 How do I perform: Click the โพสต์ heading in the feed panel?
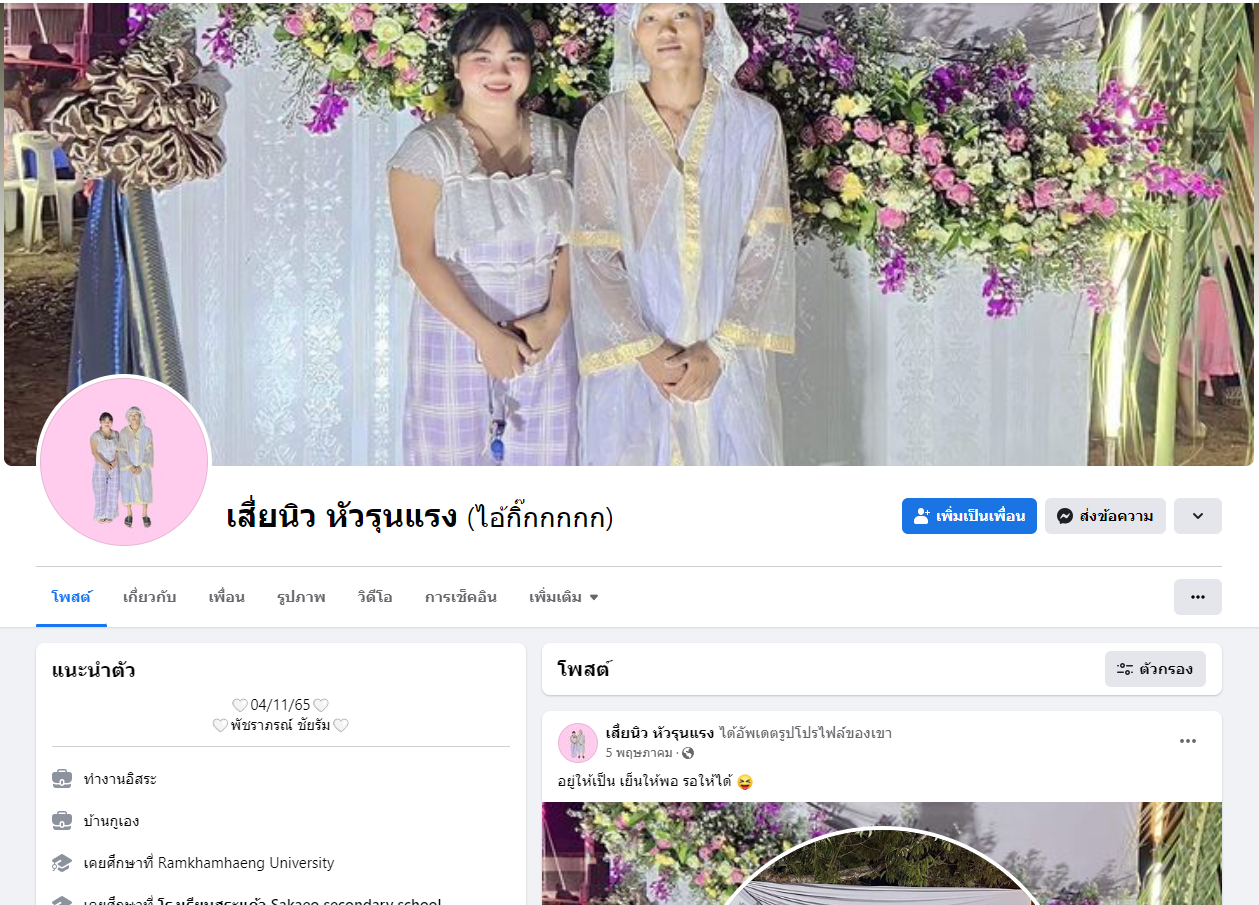(x=584, y=669)
